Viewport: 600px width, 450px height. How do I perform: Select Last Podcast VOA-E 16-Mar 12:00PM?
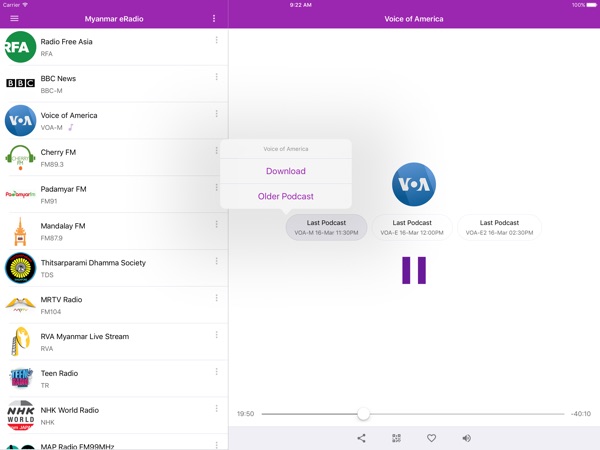click(x=412, y=227)
